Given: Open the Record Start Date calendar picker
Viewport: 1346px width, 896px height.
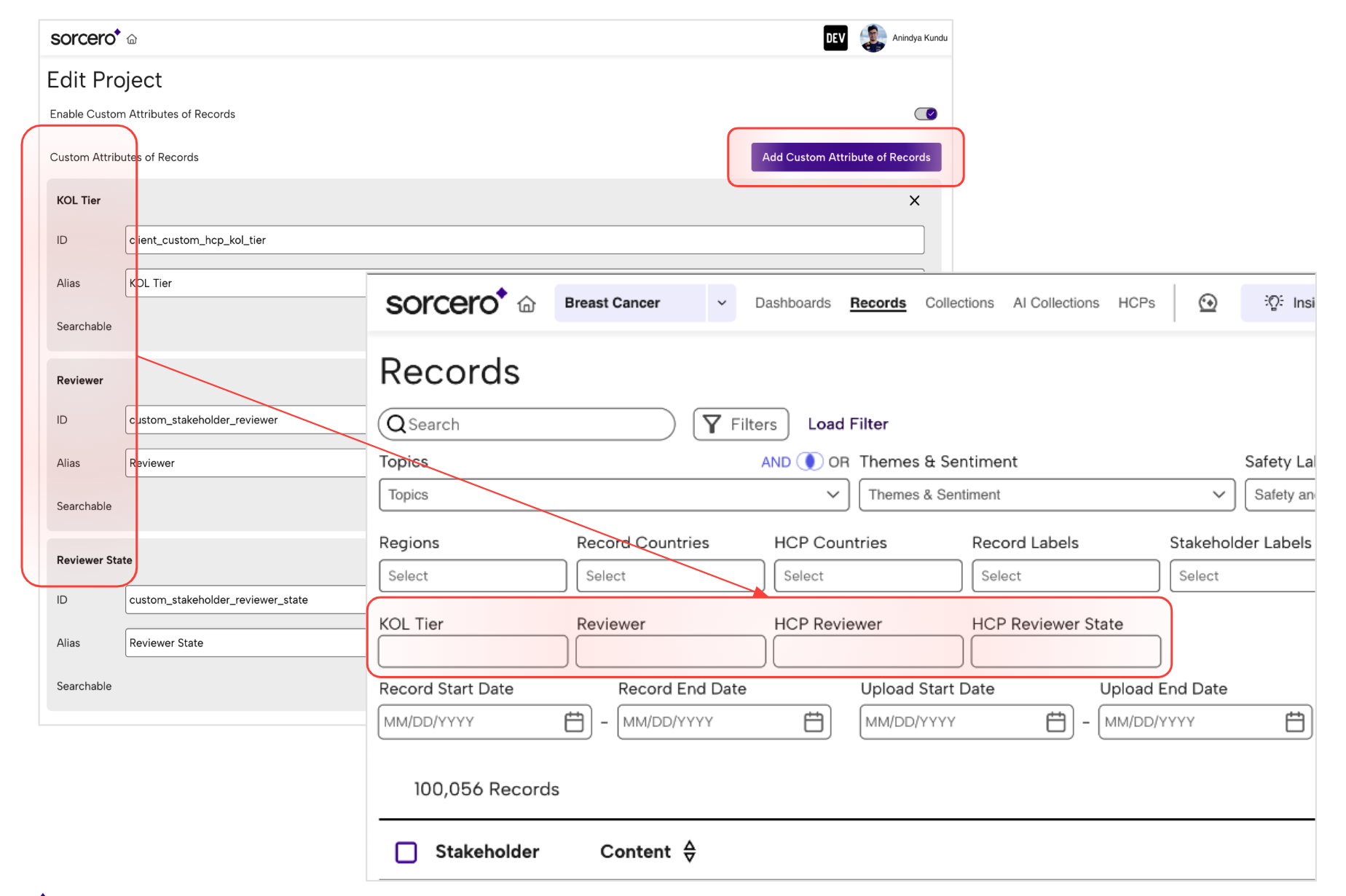Looking at the screenshot, I should [574, 722].
